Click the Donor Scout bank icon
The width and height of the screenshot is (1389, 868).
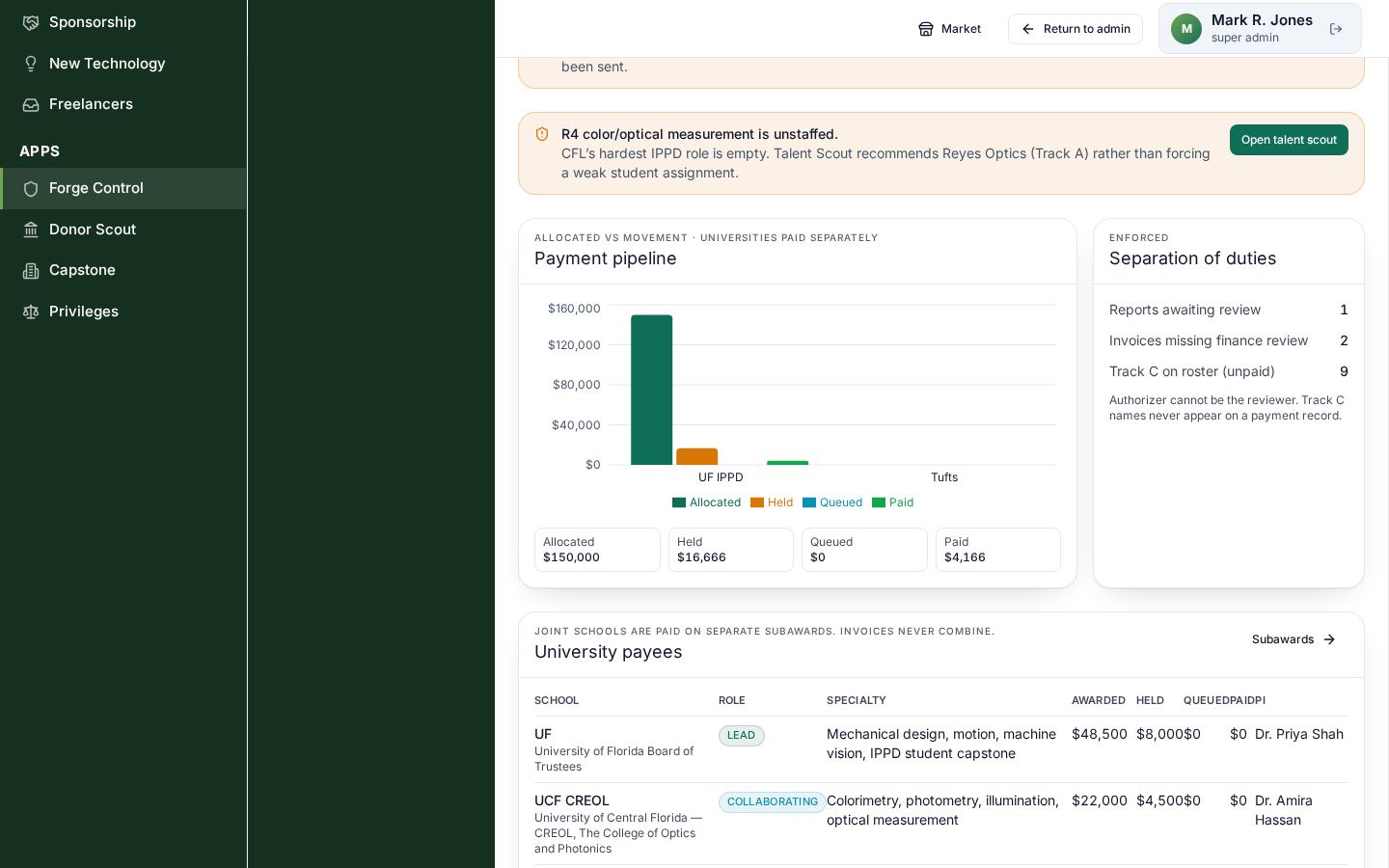pos(31,230)
